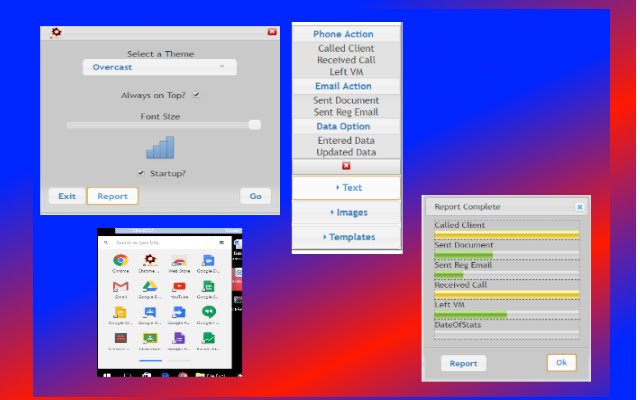The height and width of the screenshot is (400, 640).
Task: Click the red X below Updated Data
Action: [346, 166]
